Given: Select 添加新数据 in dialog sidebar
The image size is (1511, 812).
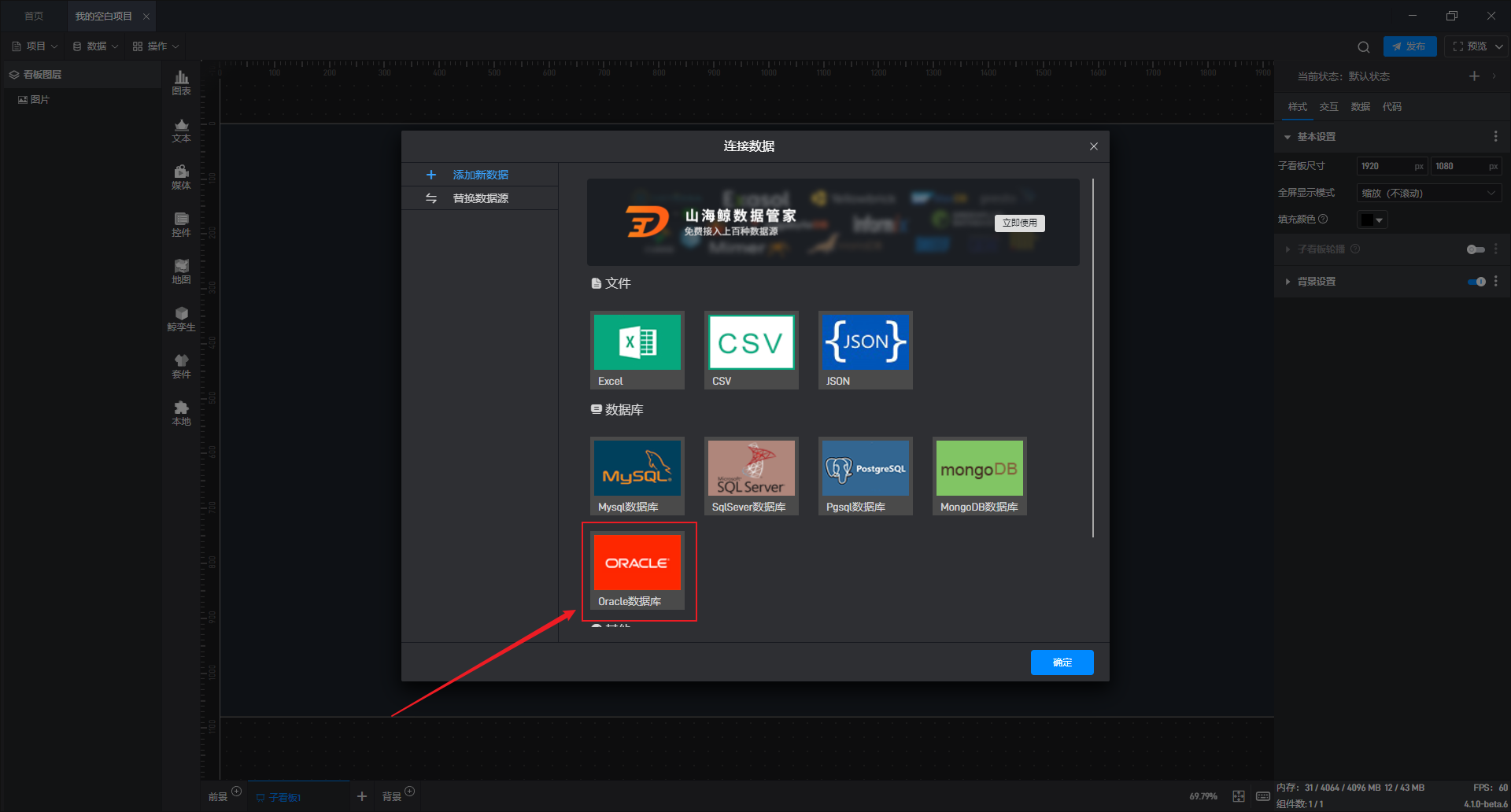Looking at the screenshot, I should [x=480, y=175].
